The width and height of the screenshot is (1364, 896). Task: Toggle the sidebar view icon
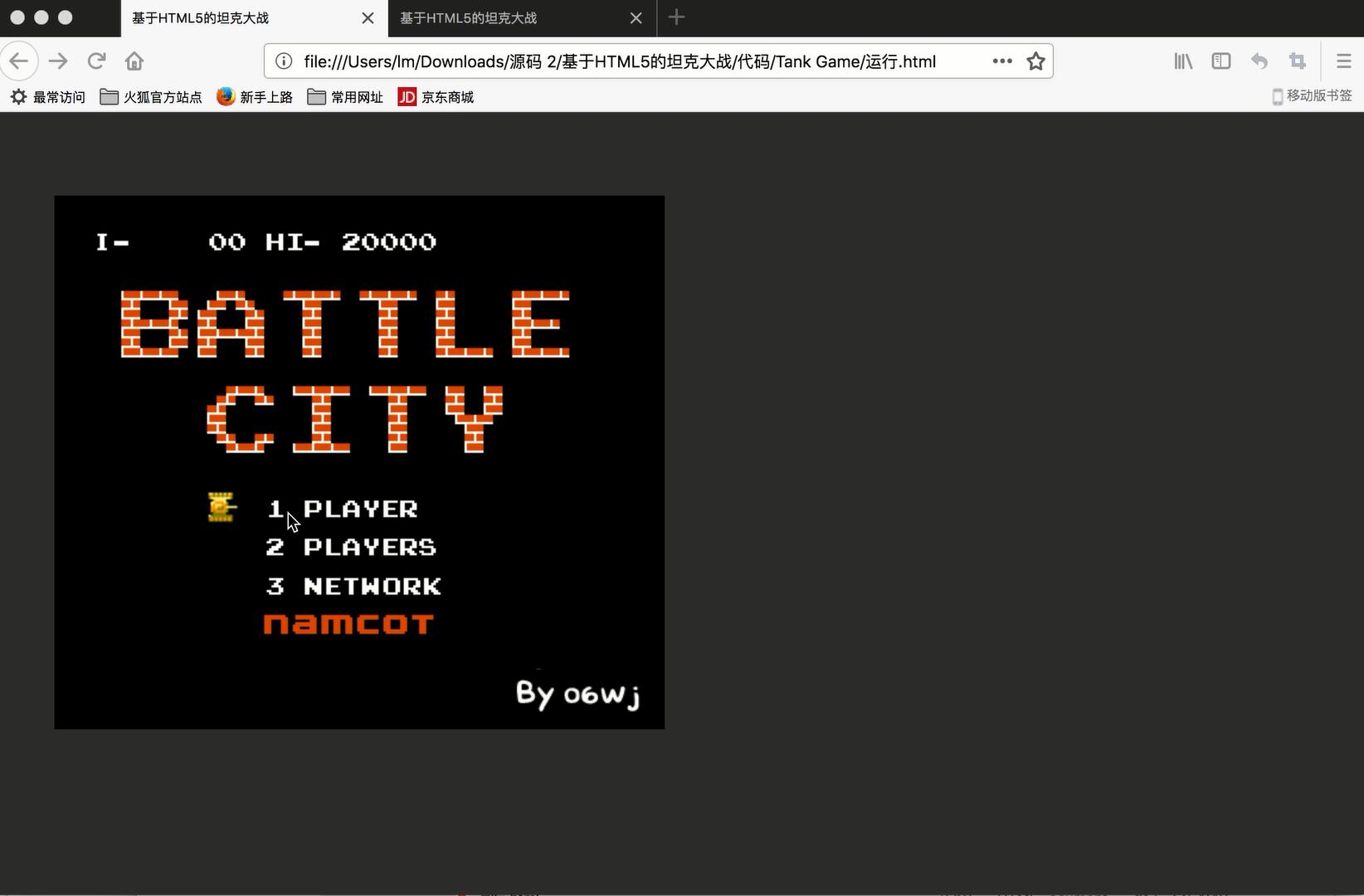(x=1221, y=61)
